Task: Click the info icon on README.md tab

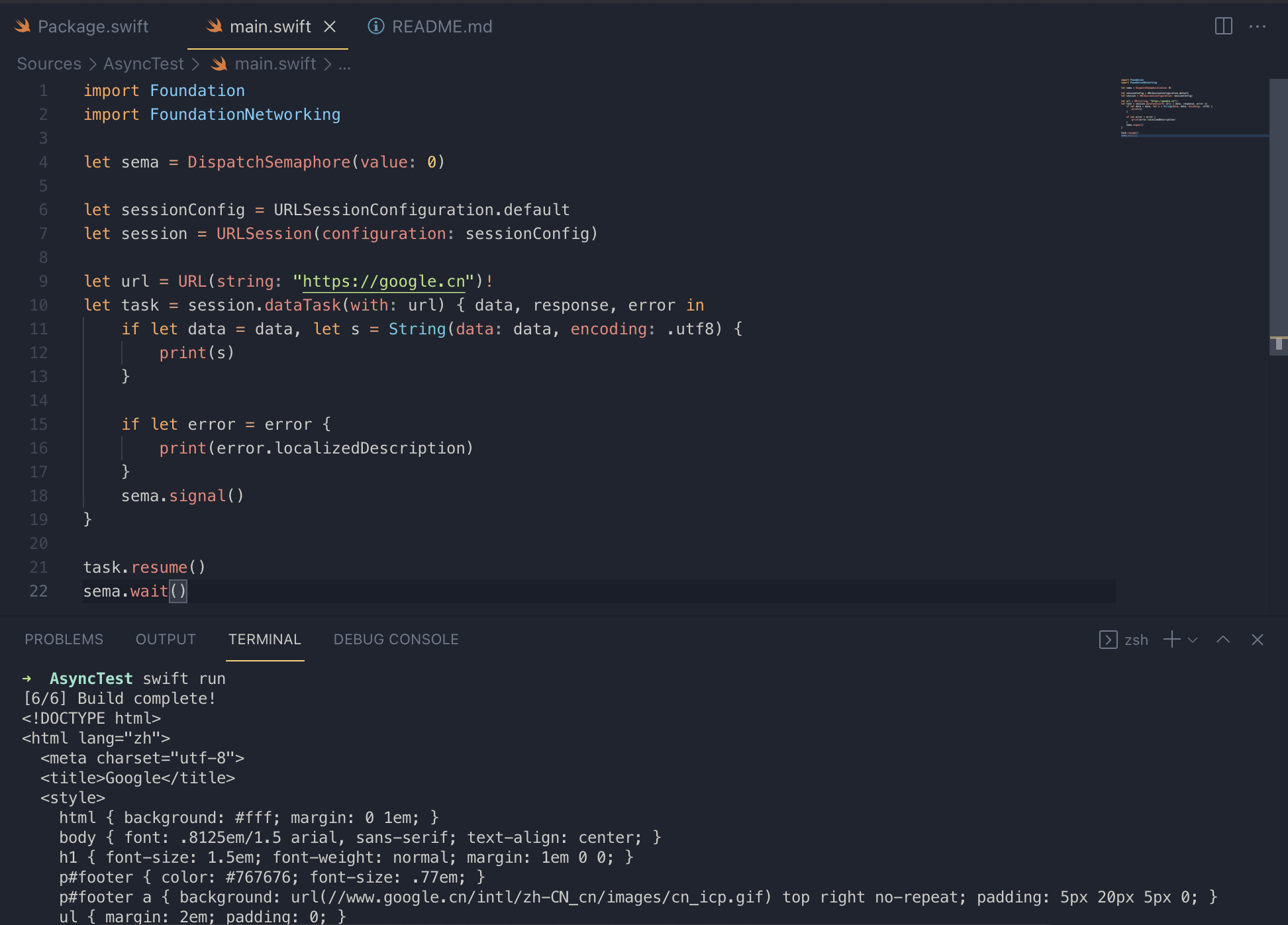Action: click(375, 26)
